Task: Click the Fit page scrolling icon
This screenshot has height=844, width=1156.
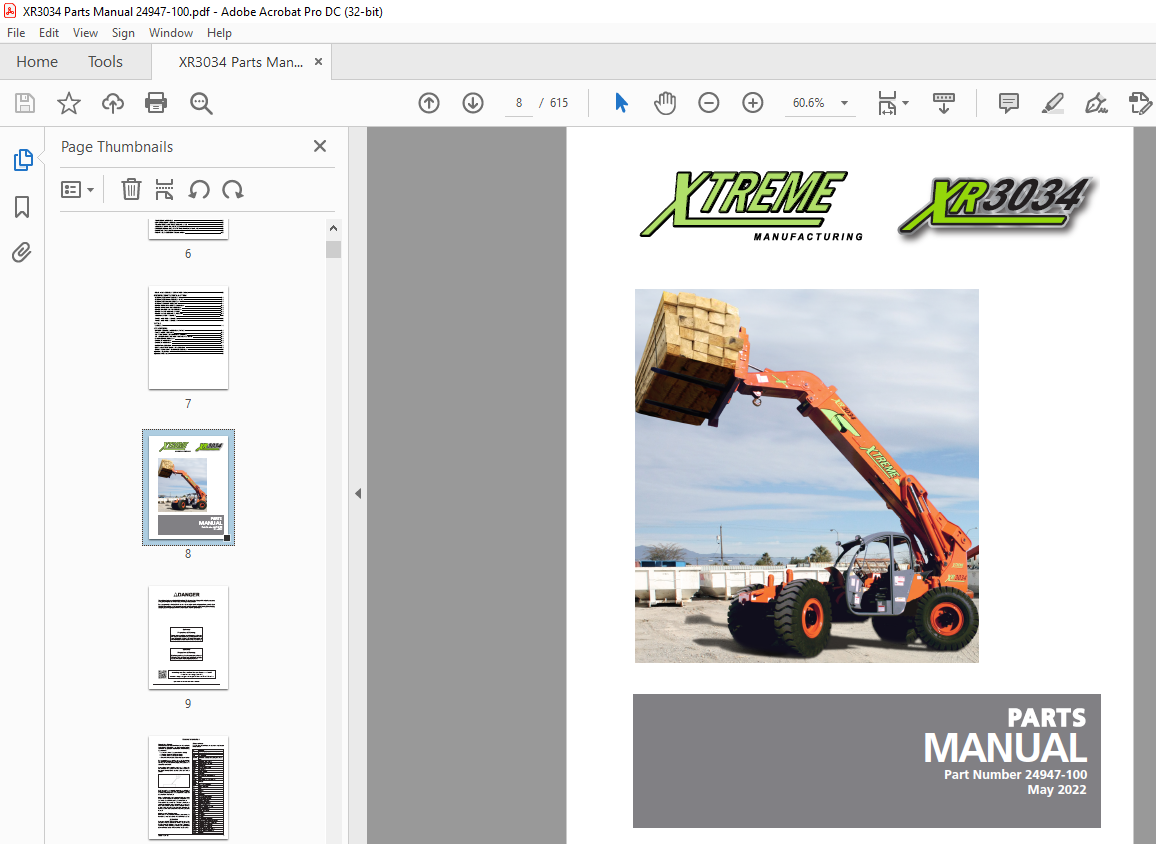Action: 887,103
